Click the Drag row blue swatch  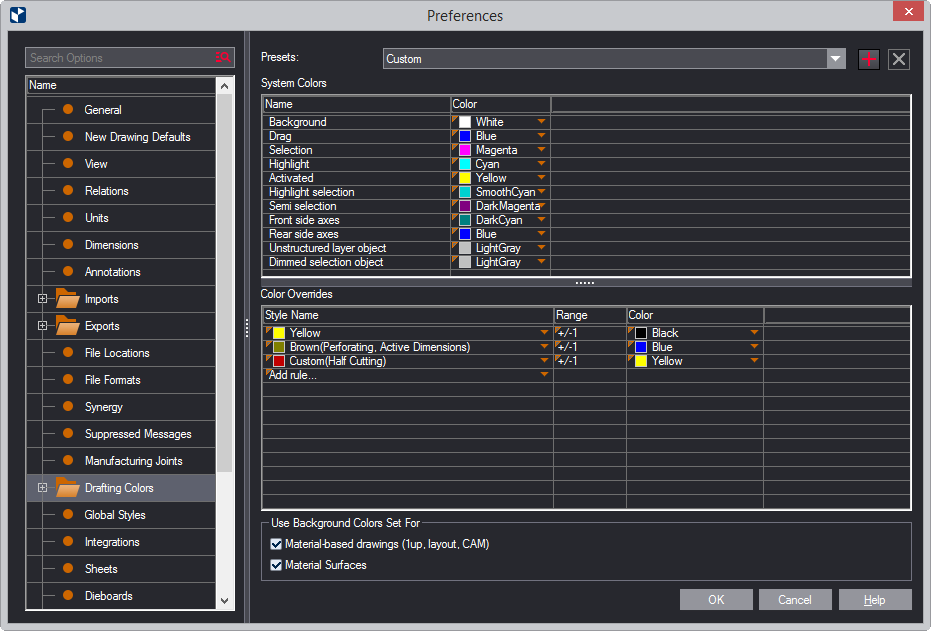click(465, 136)
